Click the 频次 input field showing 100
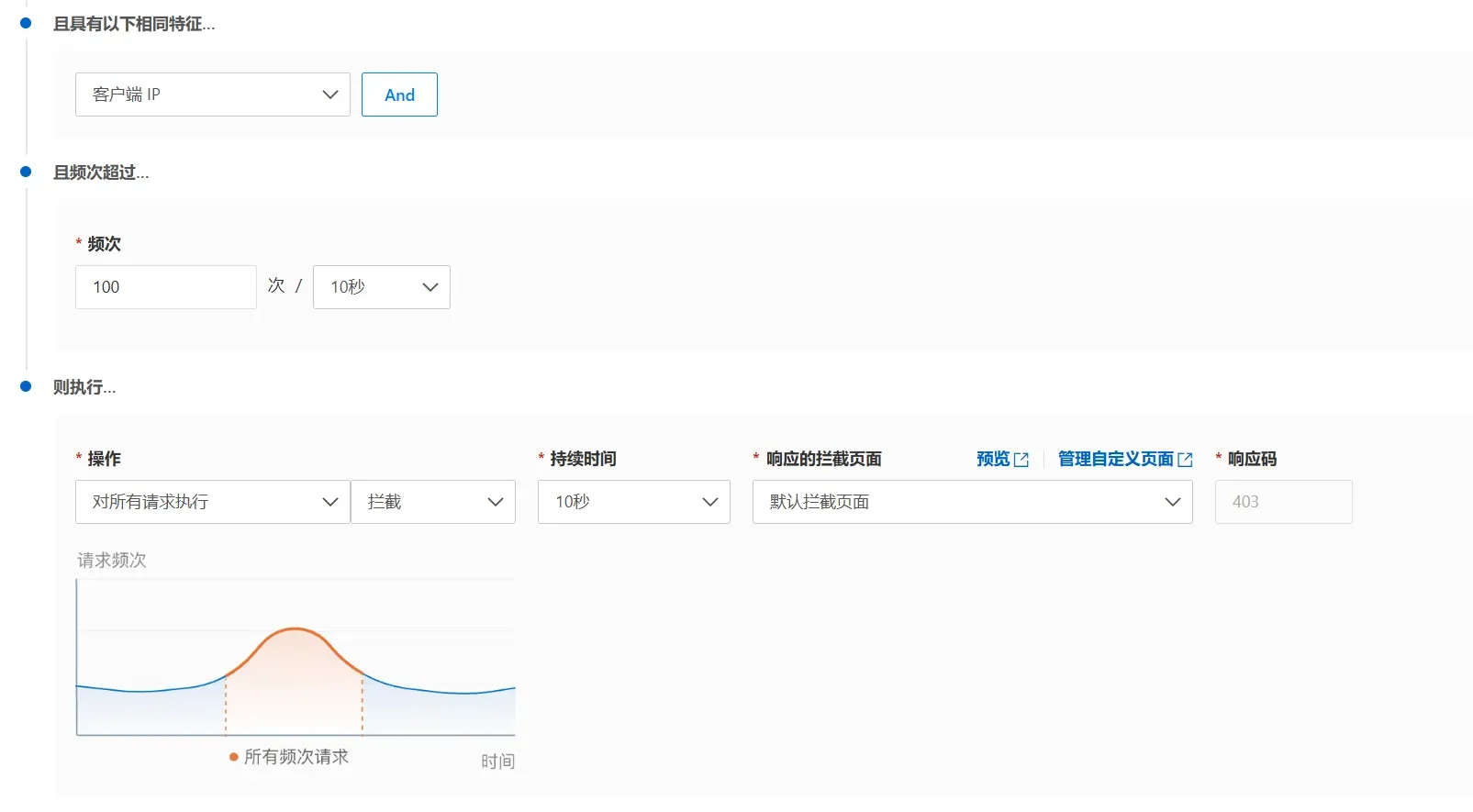 [165, 287]
